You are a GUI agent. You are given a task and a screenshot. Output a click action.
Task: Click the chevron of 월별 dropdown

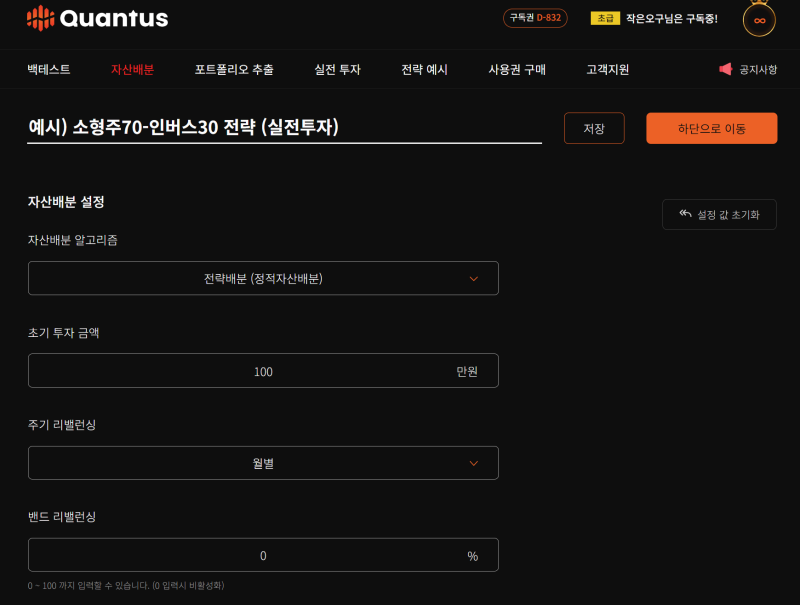pos(473,463)
